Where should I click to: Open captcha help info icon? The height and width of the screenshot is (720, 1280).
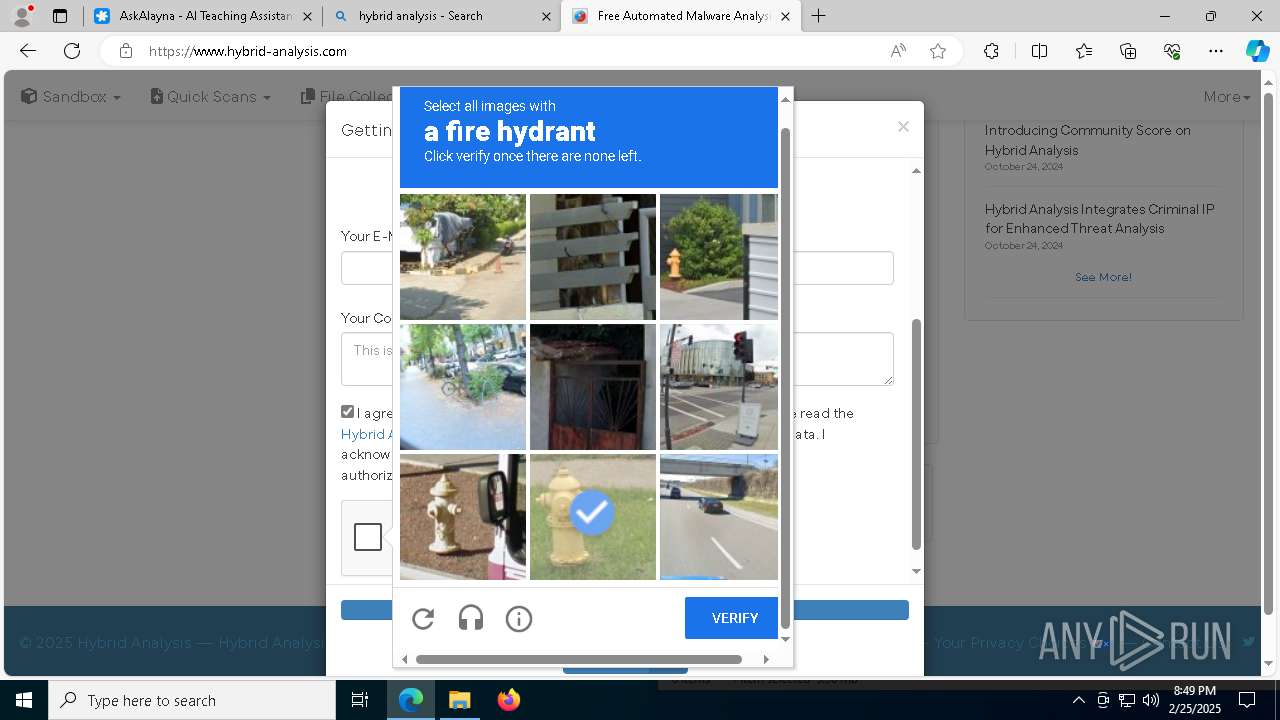click(x=519, y=619)
